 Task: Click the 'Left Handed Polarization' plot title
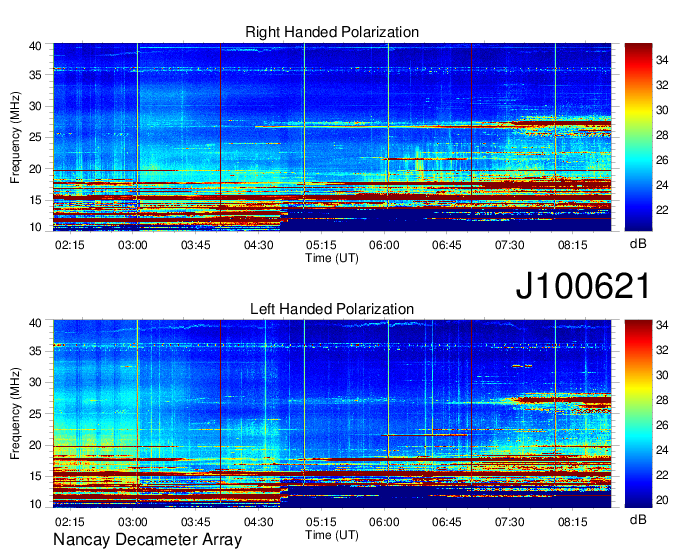point(332,309)
